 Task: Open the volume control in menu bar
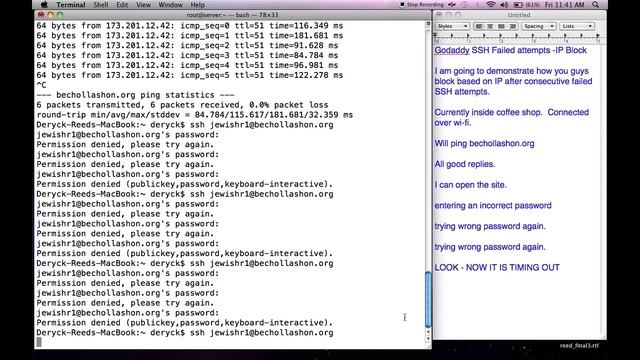[504, 5]
